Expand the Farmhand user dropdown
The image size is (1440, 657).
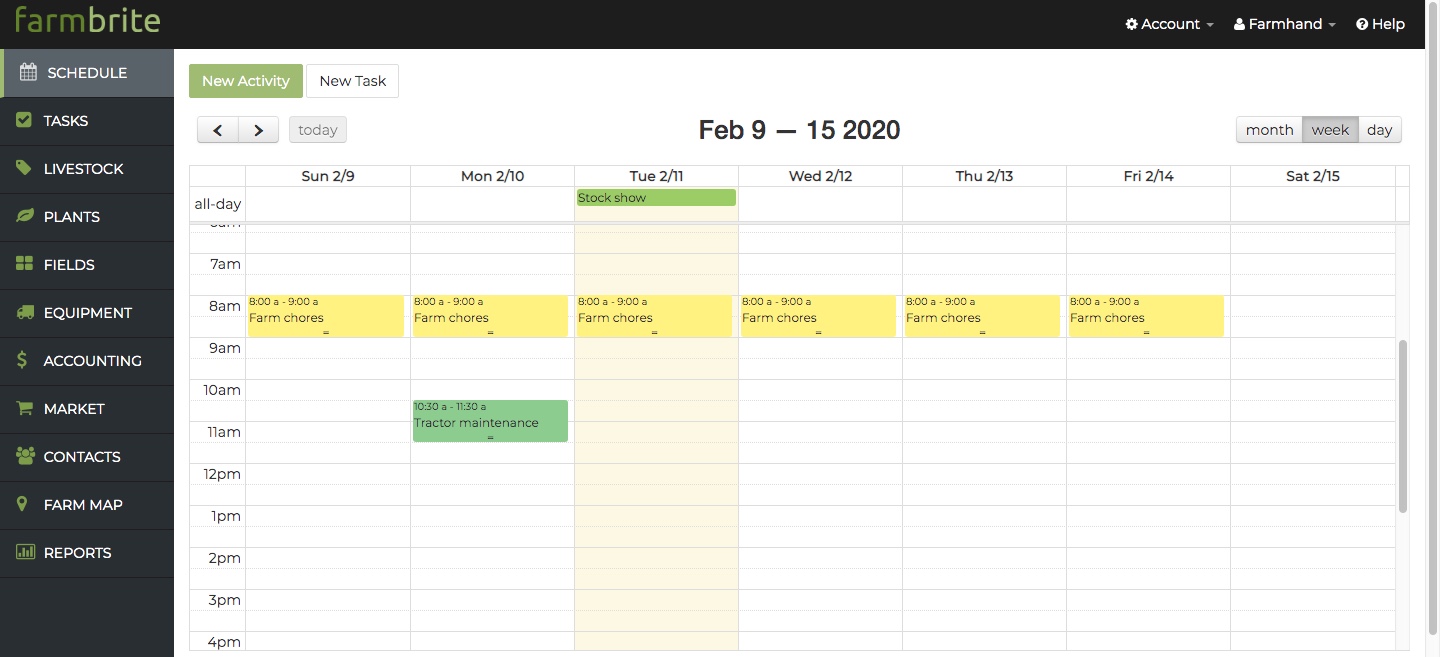1284,24
